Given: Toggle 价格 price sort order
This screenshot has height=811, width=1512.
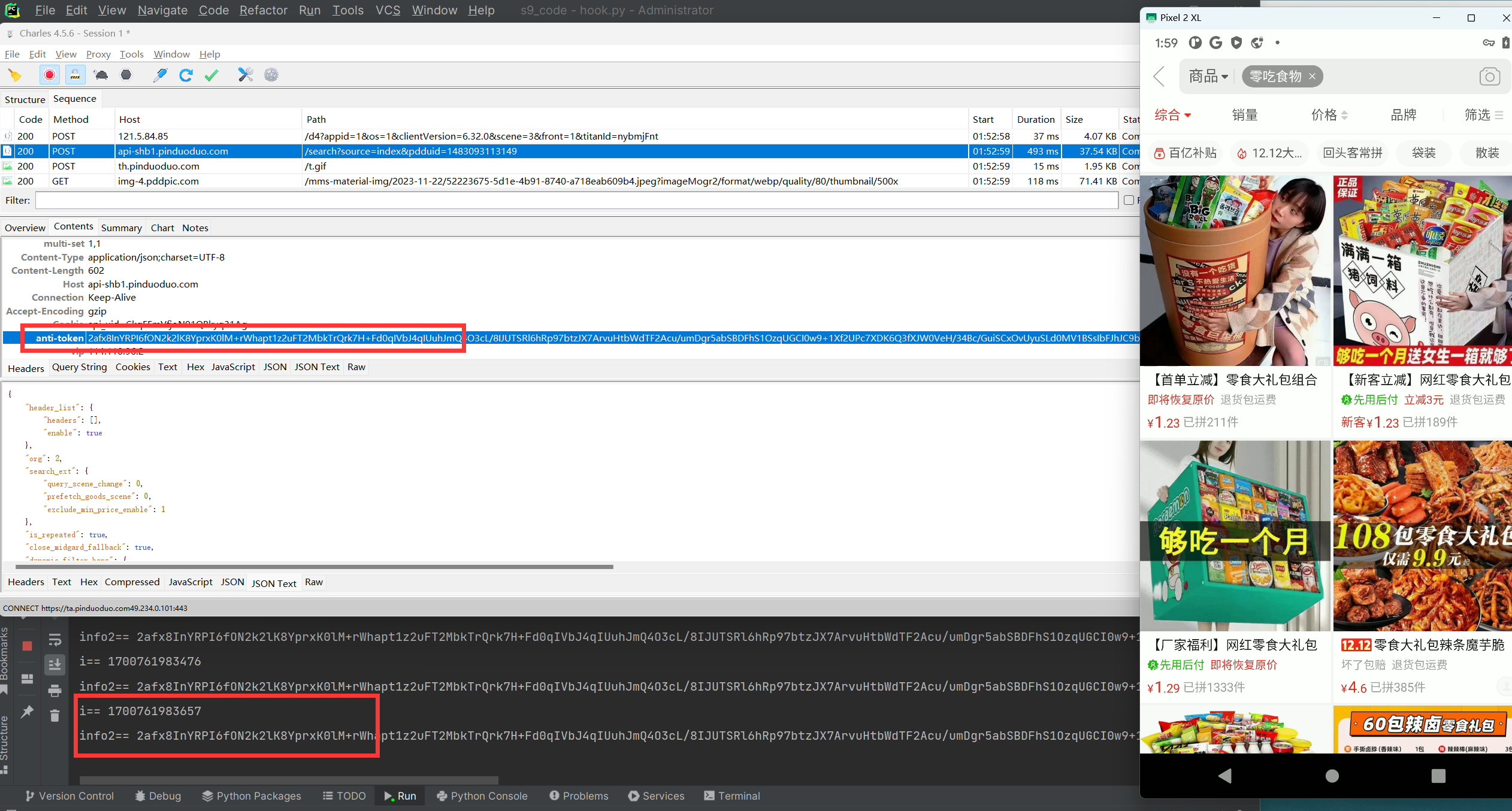Looking at the screenshot, I should tap(1329, 115).
